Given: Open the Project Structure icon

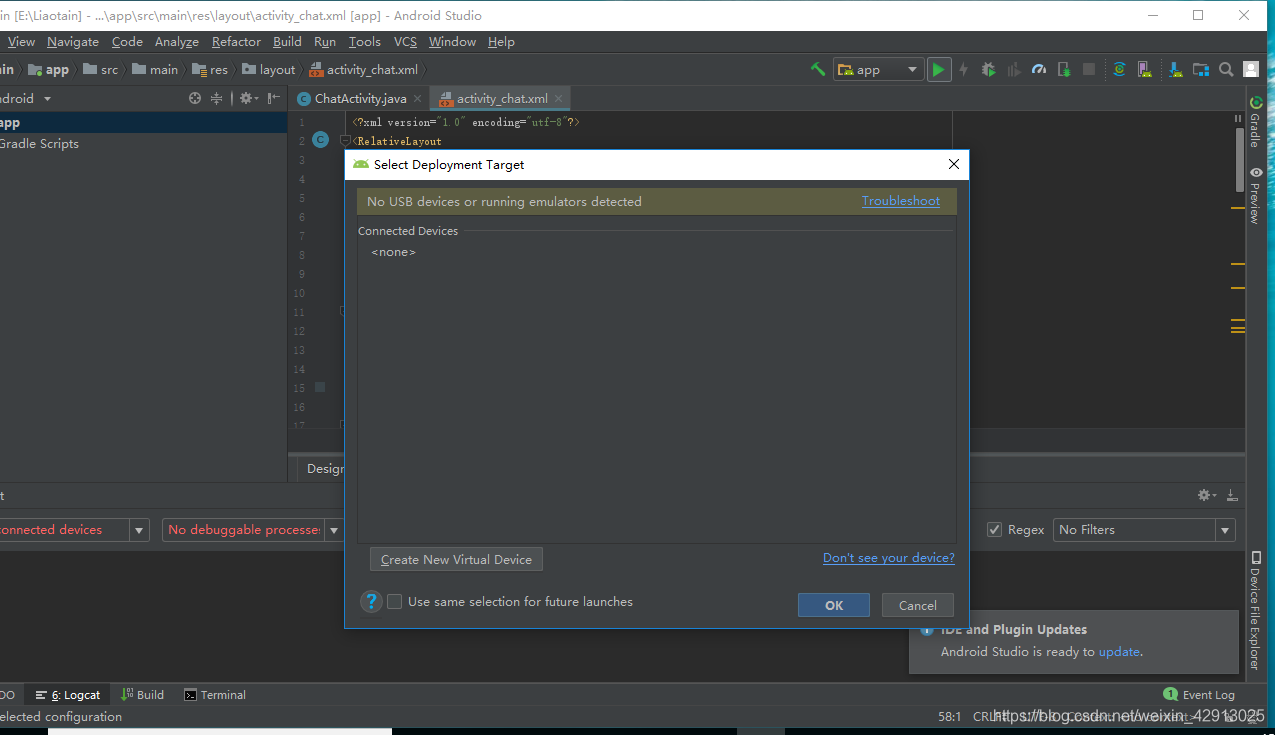Looking at the screenshot, I should click(1199, 69).
